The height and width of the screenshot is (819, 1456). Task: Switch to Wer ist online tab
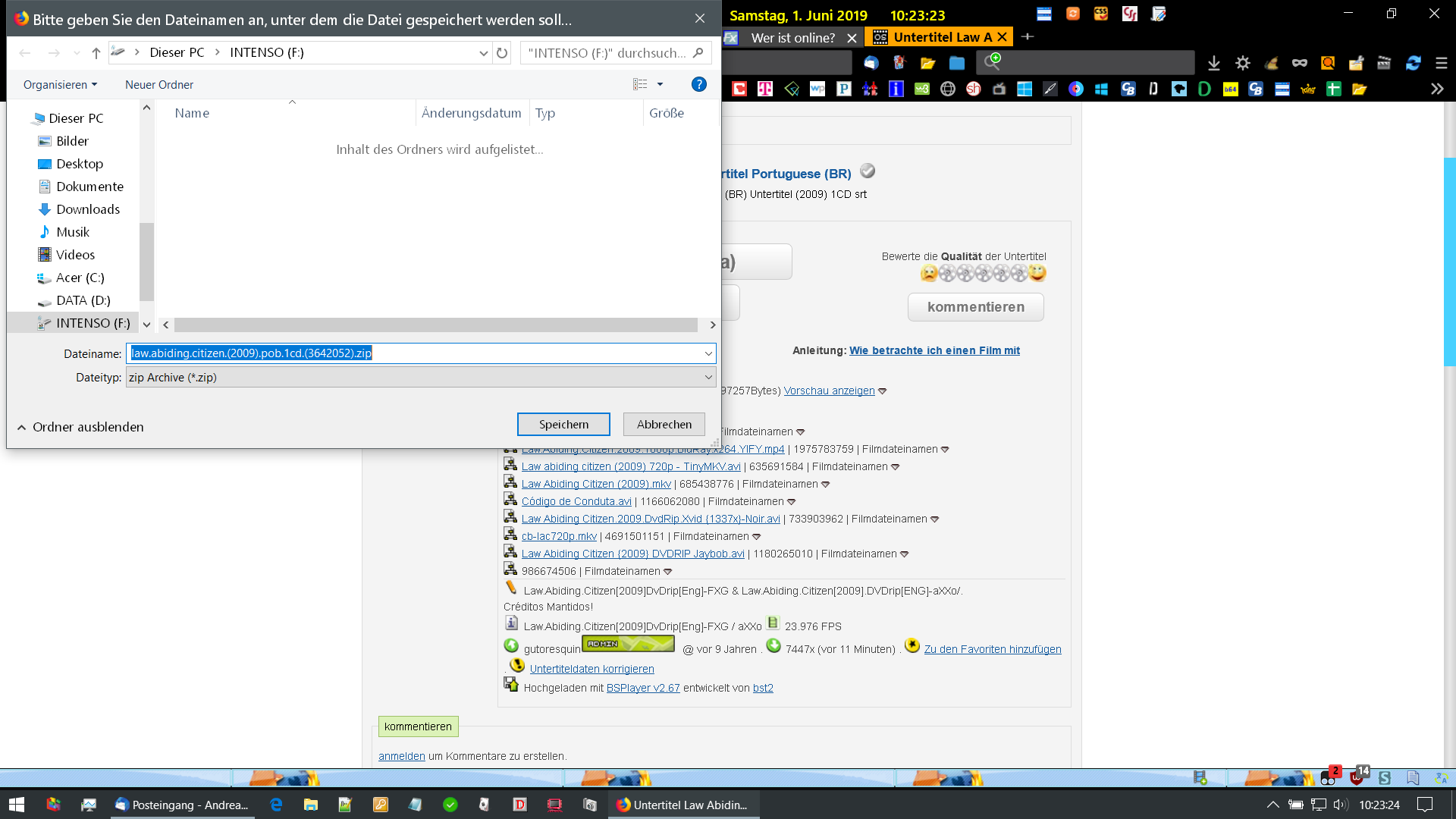click(792, 37)
